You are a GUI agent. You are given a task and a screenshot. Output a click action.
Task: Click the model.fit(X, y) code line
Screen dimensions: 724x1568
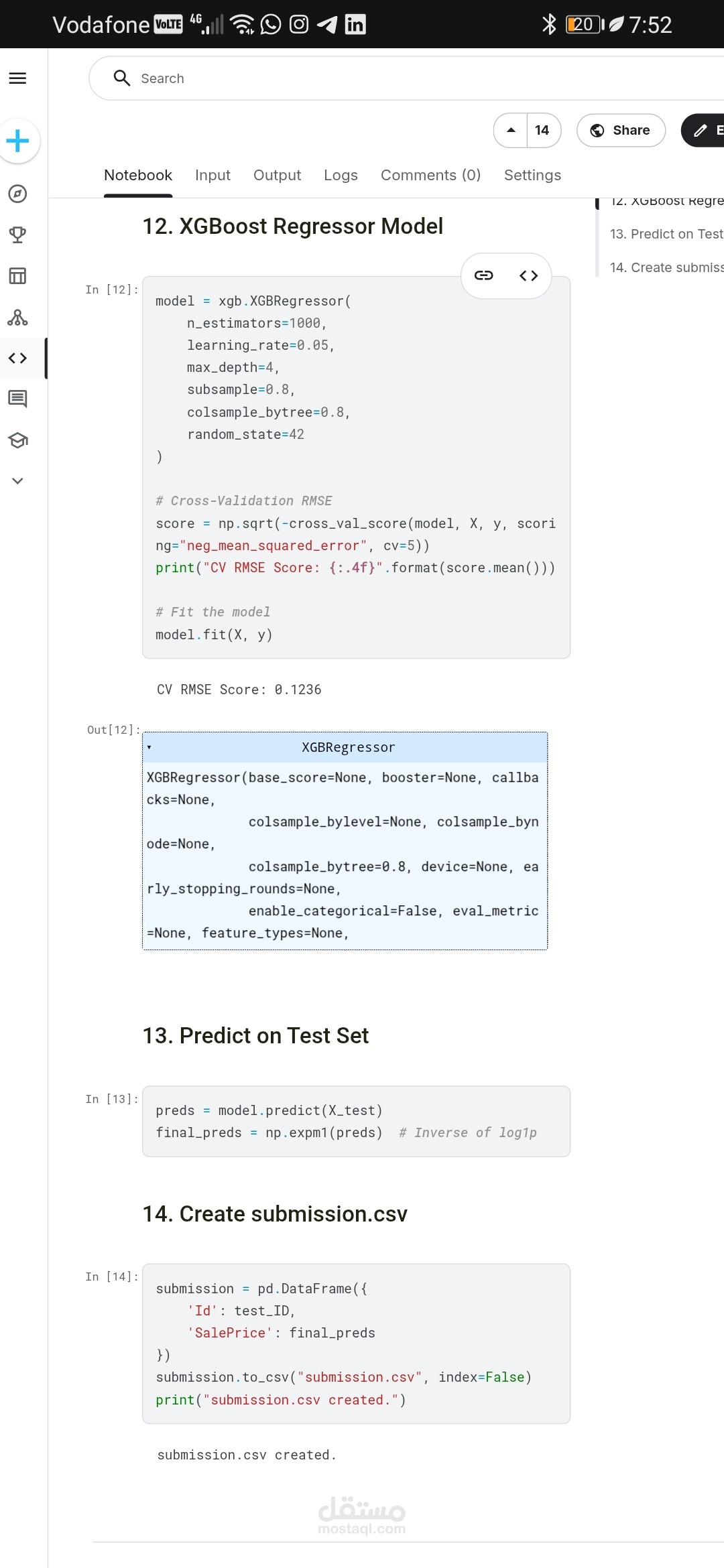214,635
